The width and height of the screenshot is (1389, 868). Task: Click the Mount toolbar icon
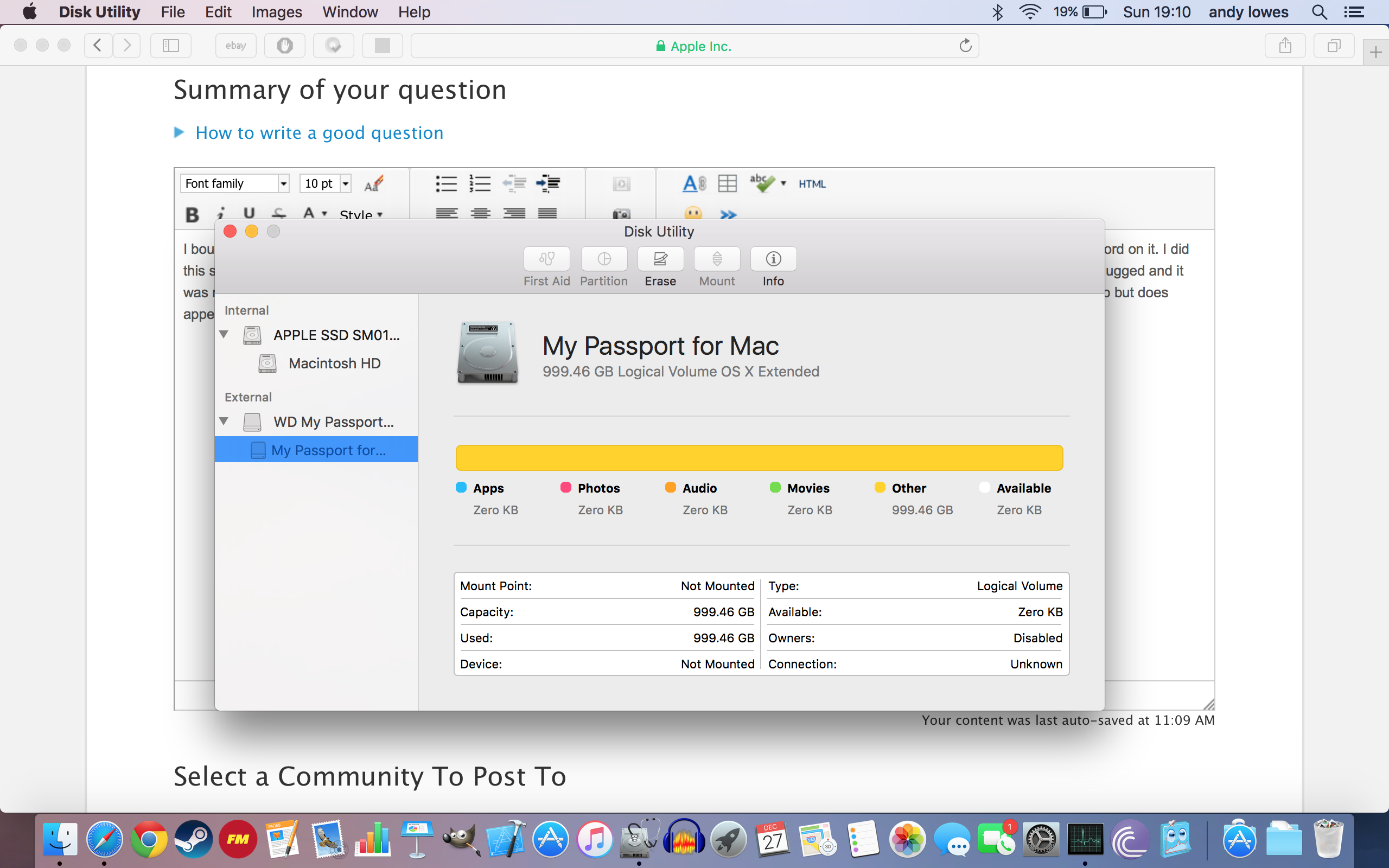point(717,259)
